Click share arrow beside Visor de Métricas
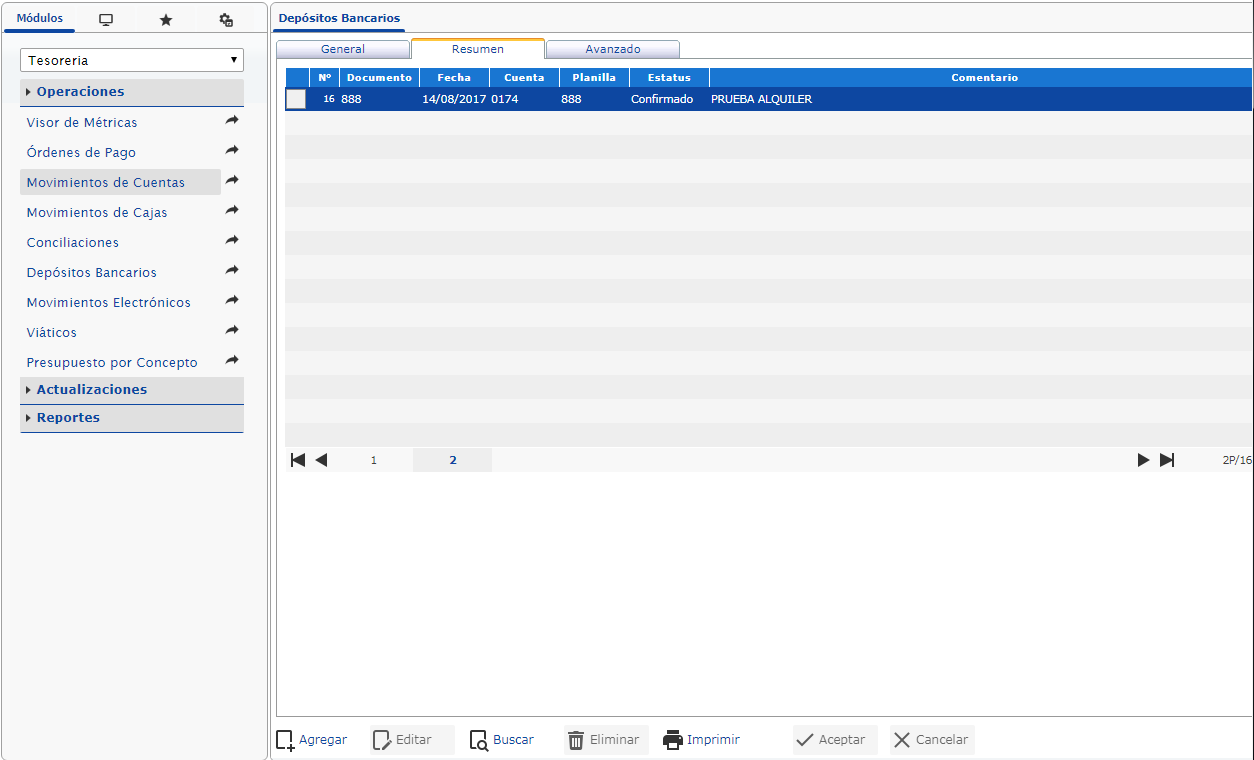Screen dimensions: 1254x760 232,120
